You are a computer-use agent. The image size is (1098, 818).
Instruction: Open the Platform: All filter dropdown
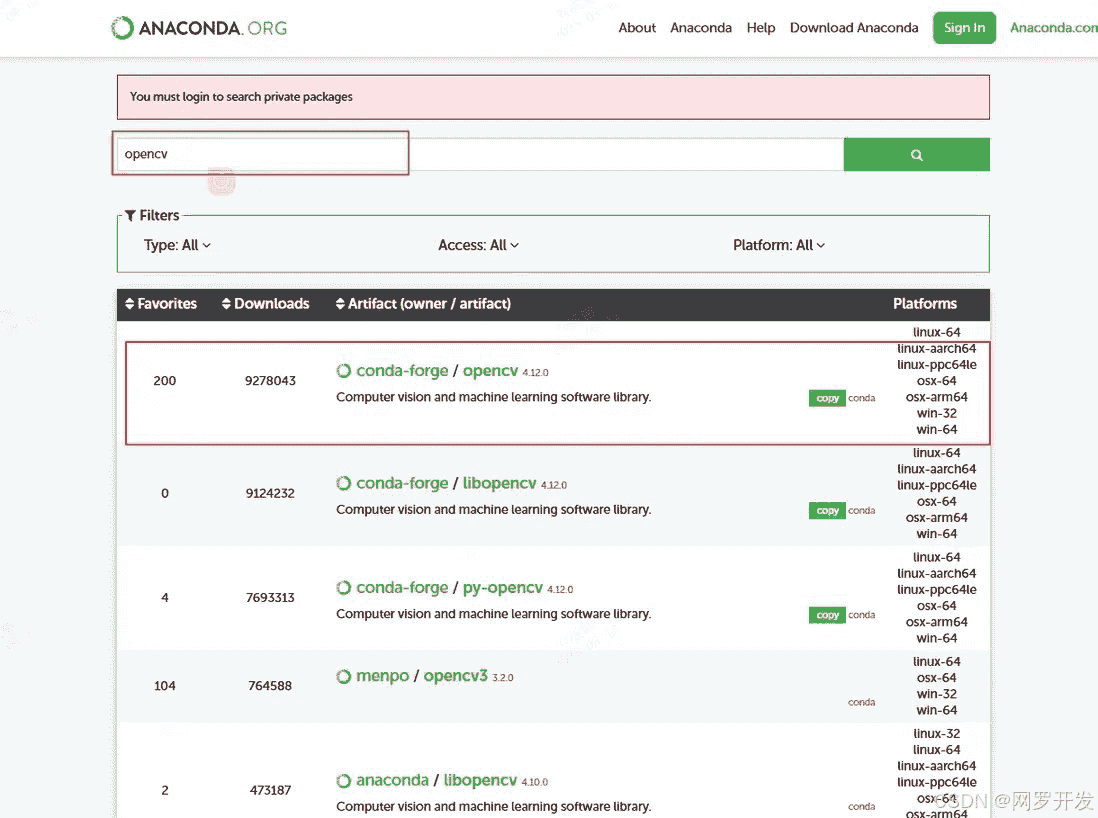[x=779, y=245]
